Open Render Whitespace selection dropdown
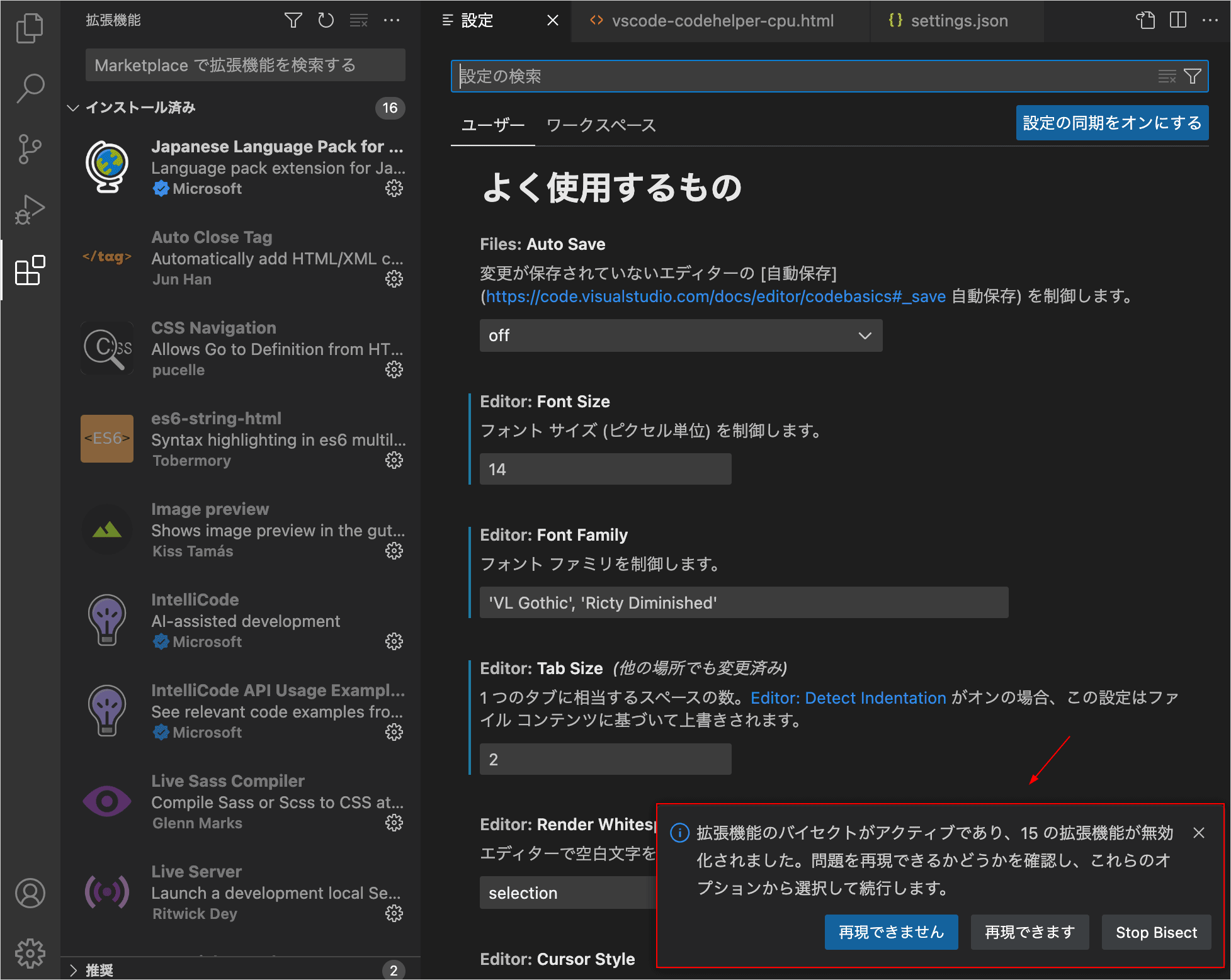Image resolution: width=1231 pixels, height=980 pixels. (568, 893)
